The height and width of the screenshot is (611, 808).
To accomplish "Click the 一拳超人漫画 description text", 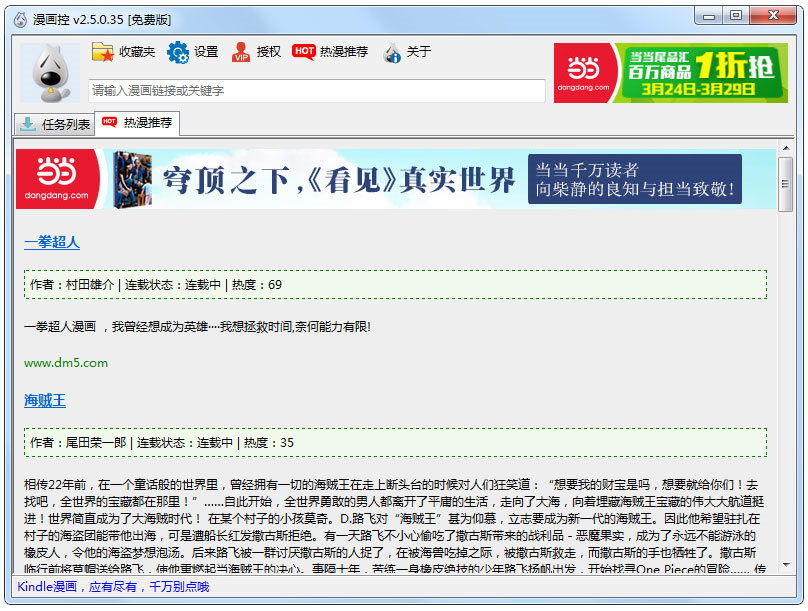I will (x=197, y=327).
